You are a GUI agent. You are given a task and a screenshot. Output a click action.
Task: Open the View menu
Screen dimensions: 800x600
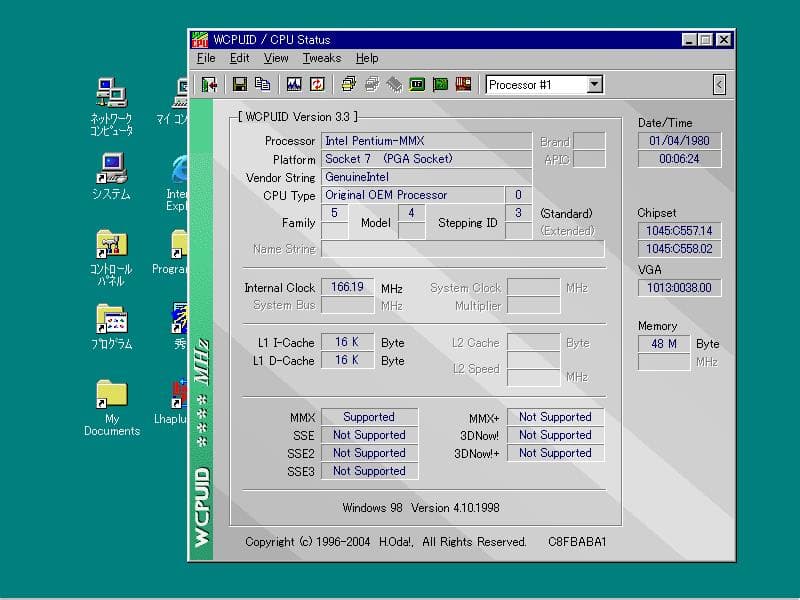tap(275, 58)
